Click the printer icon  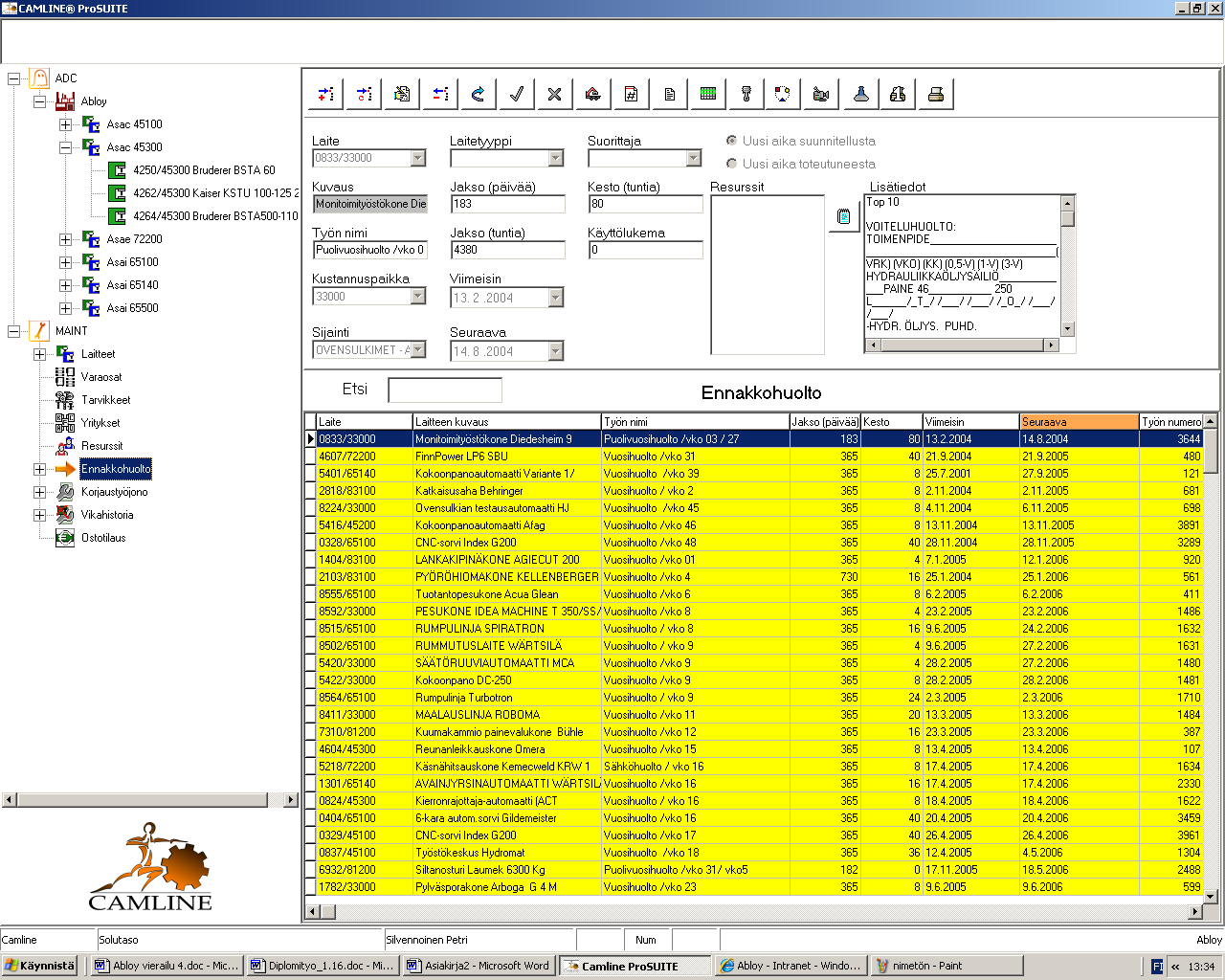pos(936,94)
